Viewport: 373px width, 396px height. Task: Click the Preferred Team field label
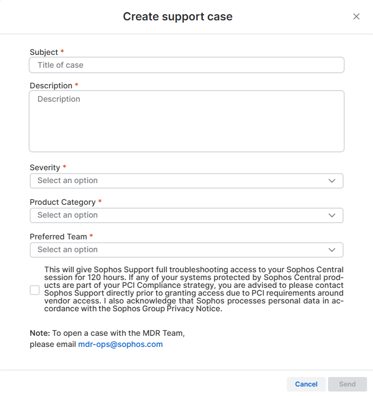click(x=58, y=237)
